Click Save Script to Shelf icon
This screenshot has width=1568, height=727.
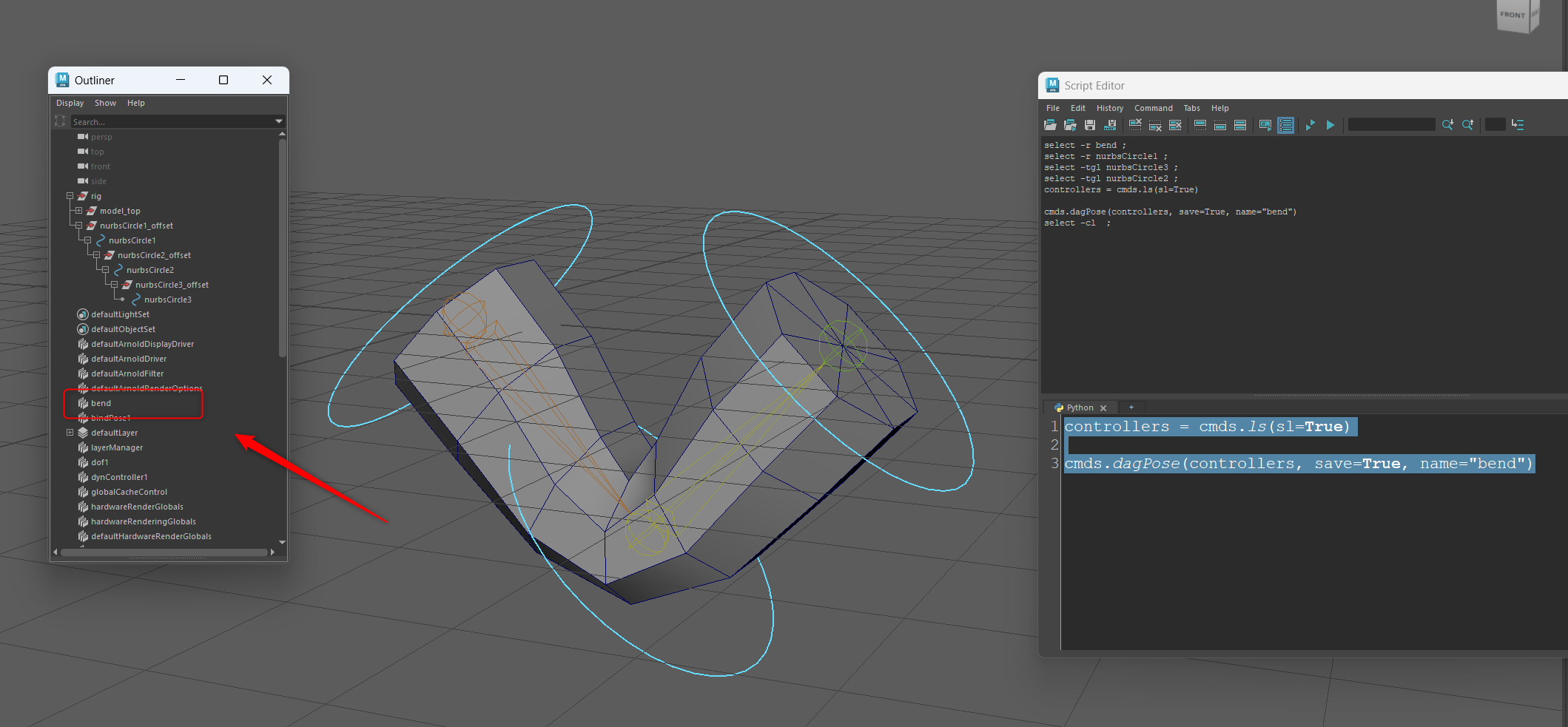1110,125
